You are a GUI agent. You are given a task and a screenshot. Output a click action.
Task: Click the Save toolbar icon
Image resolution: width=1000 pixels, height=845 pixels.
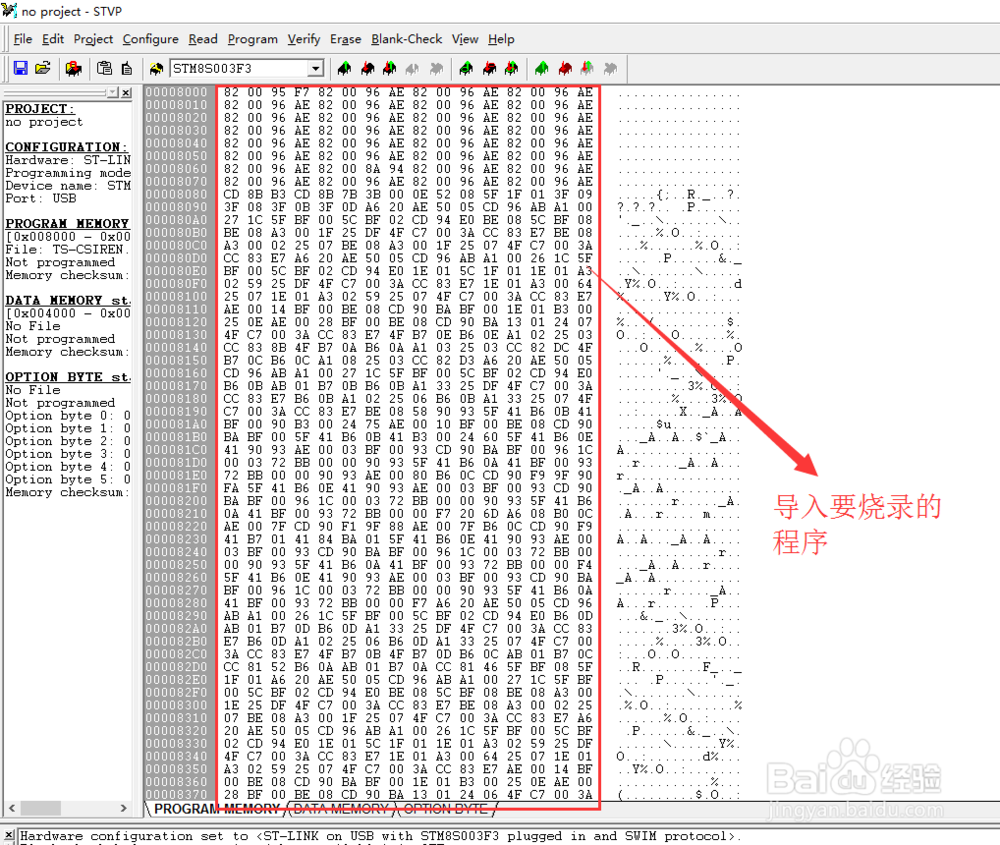coord(20,68)
